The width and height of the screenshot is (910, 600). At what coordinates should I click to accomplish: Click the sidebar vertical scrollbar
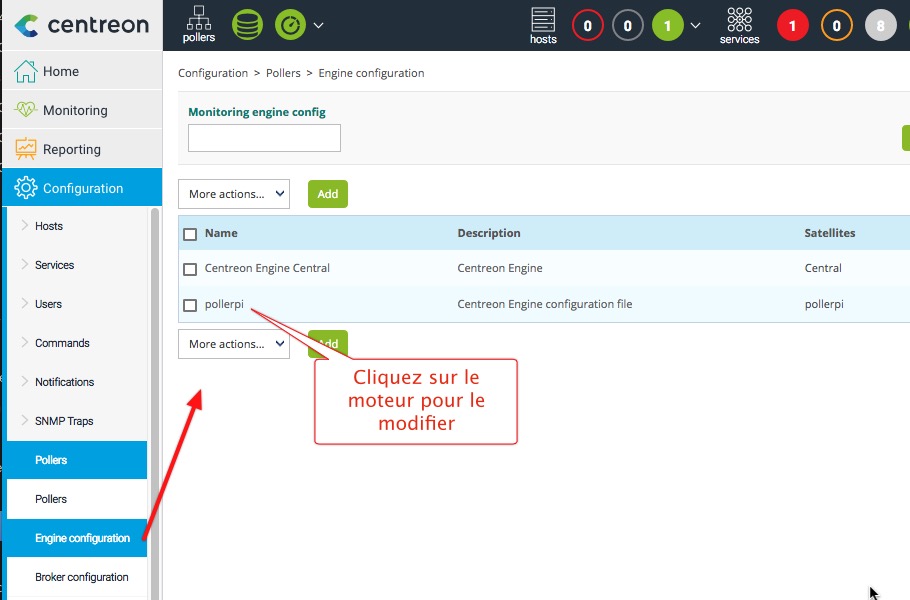[x=154, y=400]
